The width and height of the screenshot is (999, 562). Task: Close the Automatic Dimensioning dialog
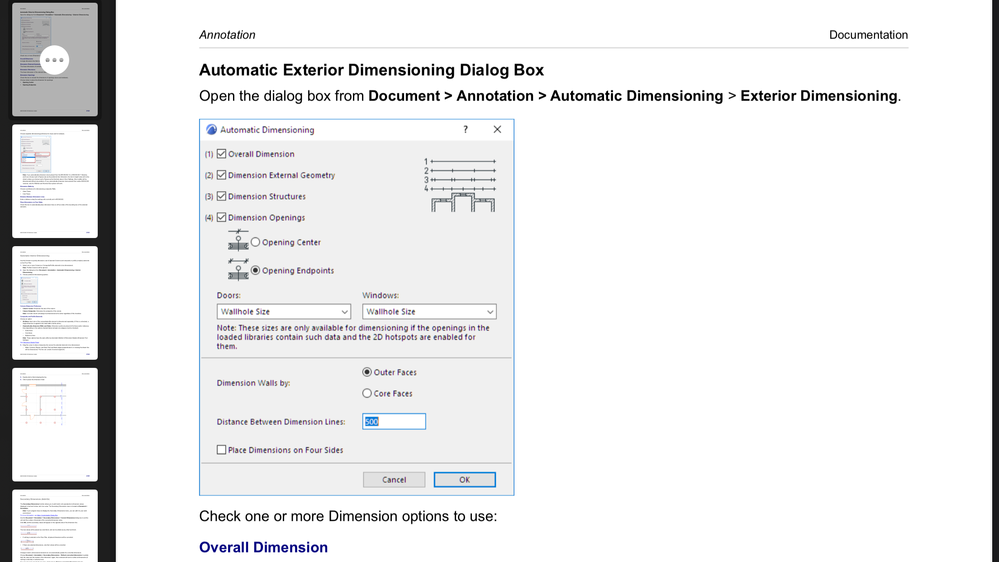coord(497,130)
